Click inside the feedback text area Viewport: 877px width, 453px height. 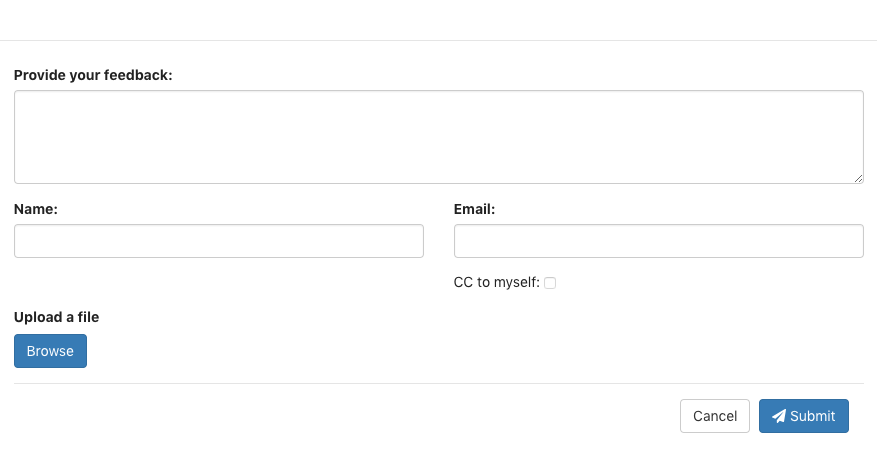click(x=438, y=137)
